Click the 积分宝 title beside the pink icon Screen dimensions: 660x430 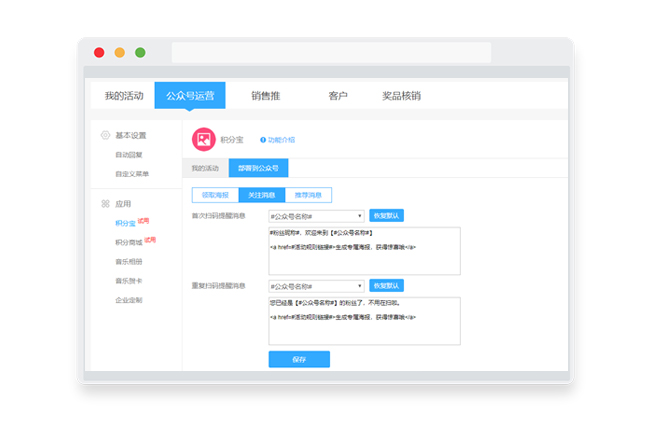(232, 140)
